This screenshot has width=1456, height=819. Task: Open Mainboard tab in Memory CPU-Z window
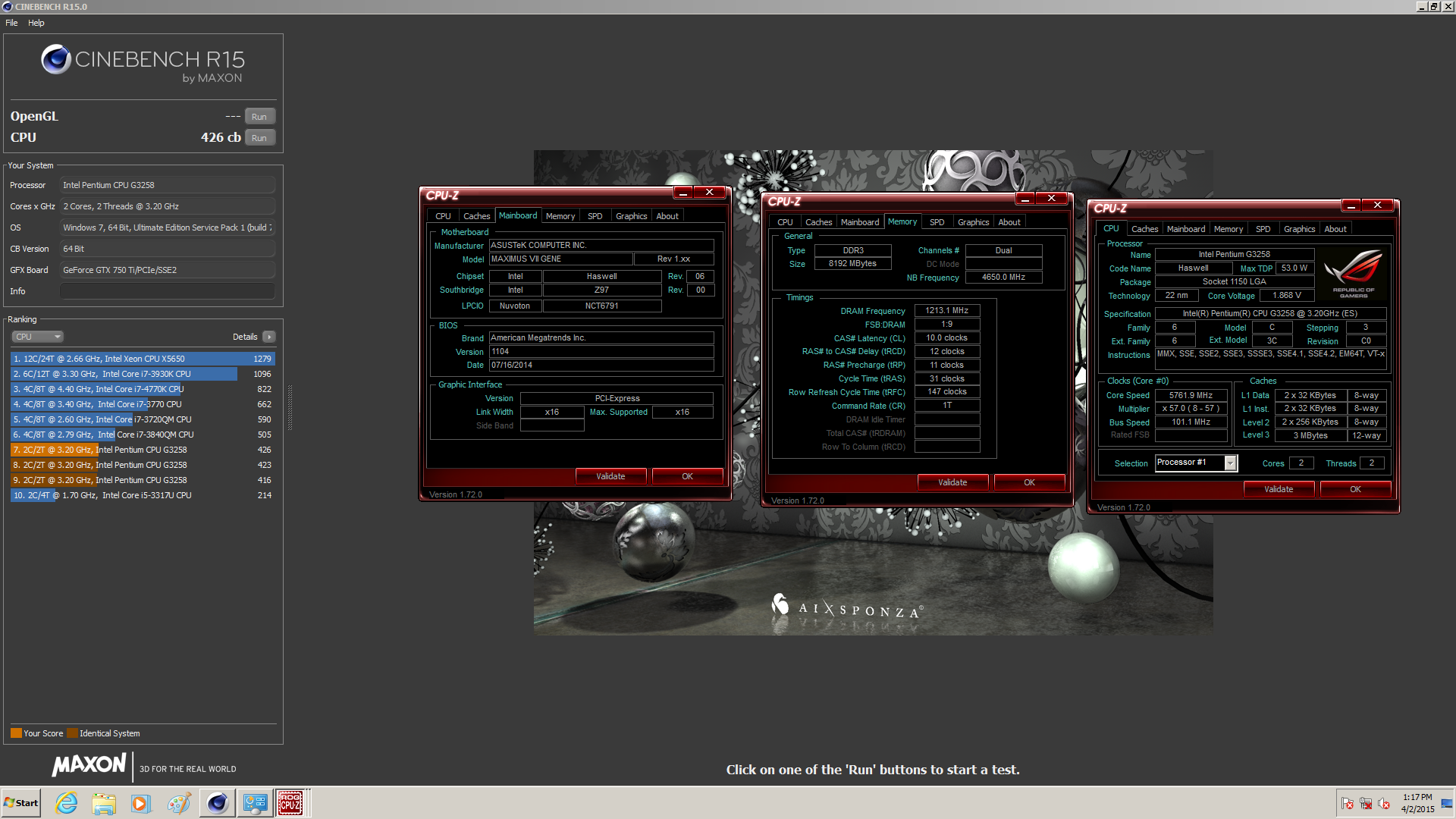click(860, 222)
